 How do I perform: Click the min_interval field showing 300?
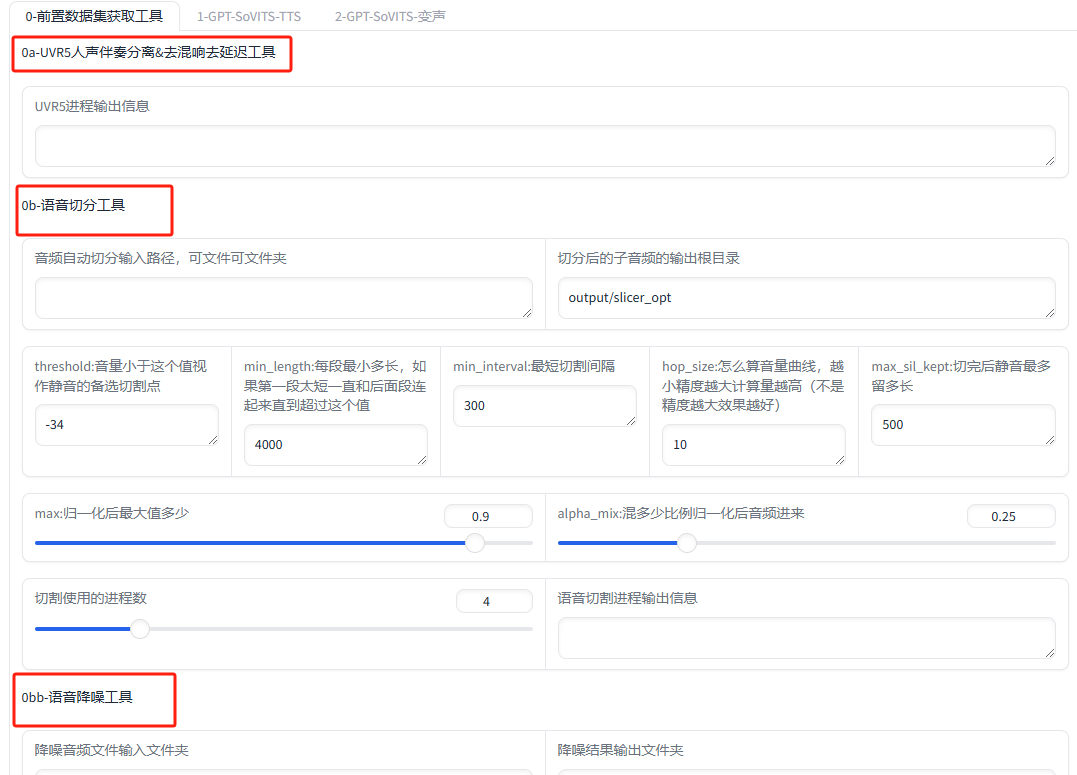[545, 406]
